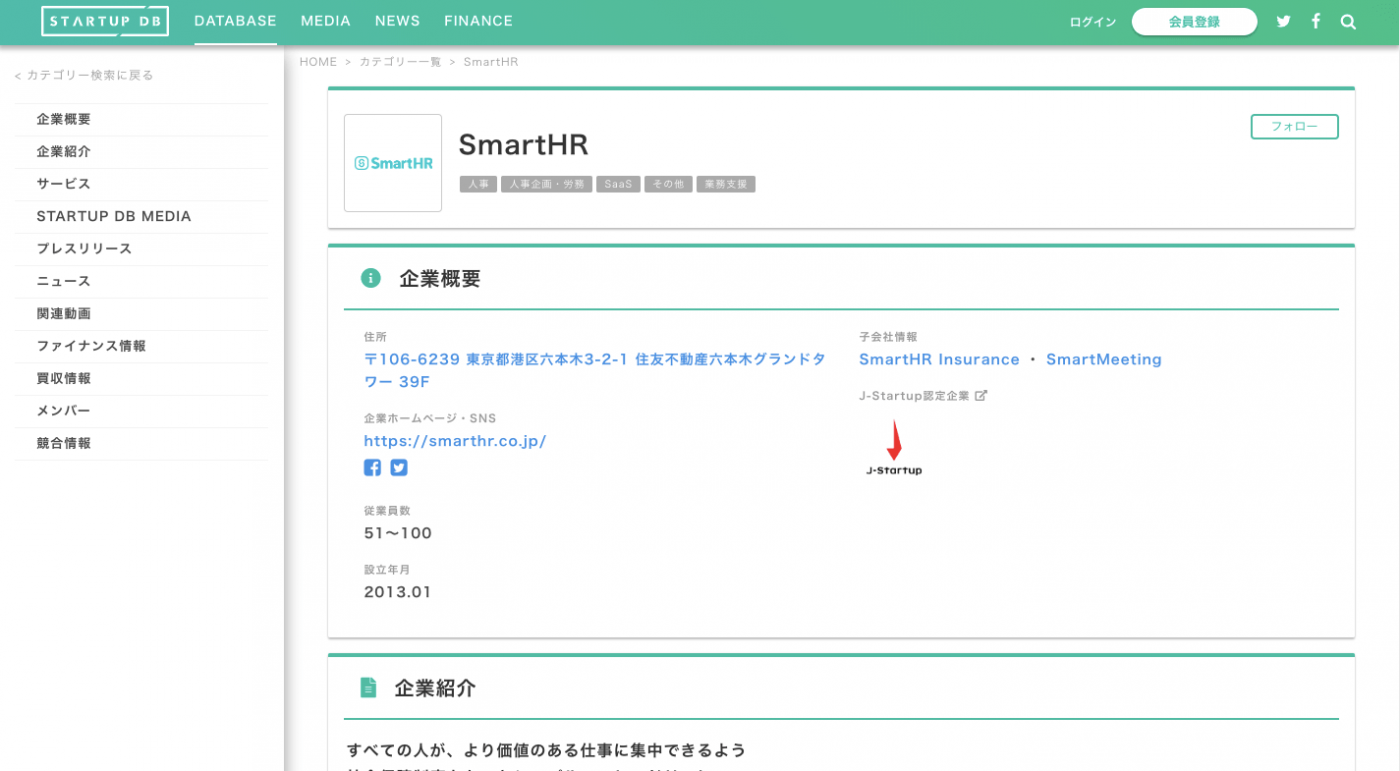Click the founding date 2013.01
Viewport: 1400px width, 771px height.
398,592
